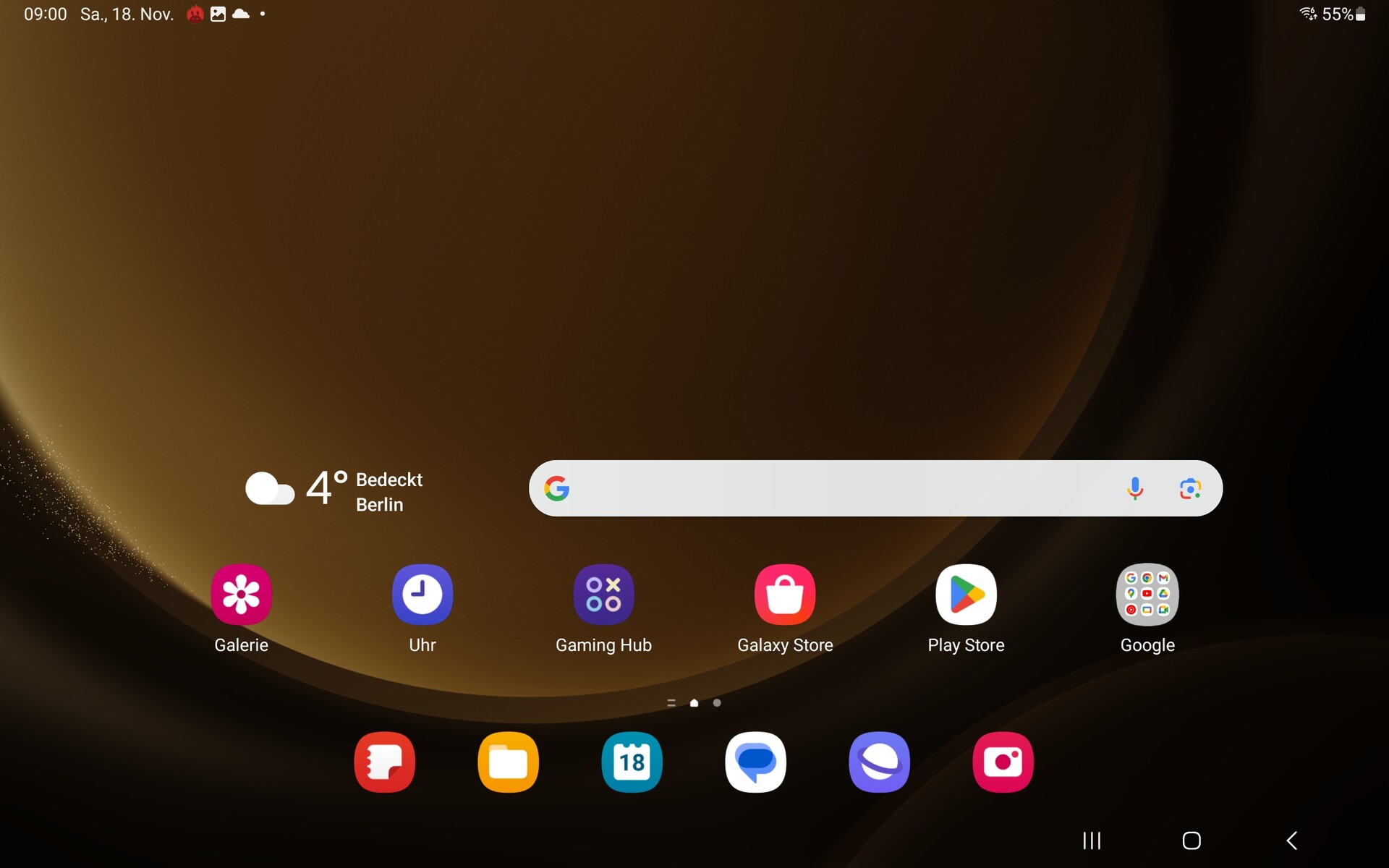Open the Samsung Internet browser
This screenshot has height=868, width=1389.
879,762
